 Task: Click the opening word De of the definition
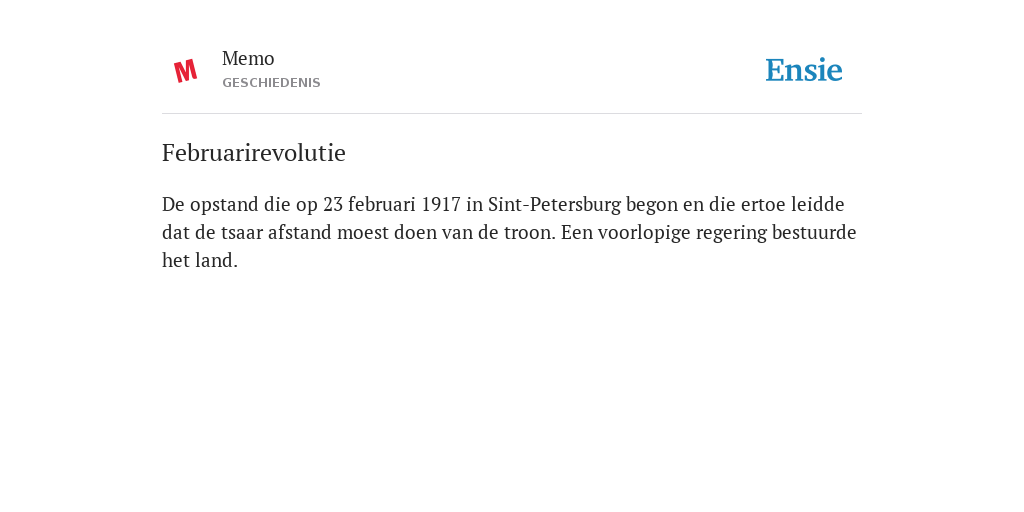coord(174,204)
